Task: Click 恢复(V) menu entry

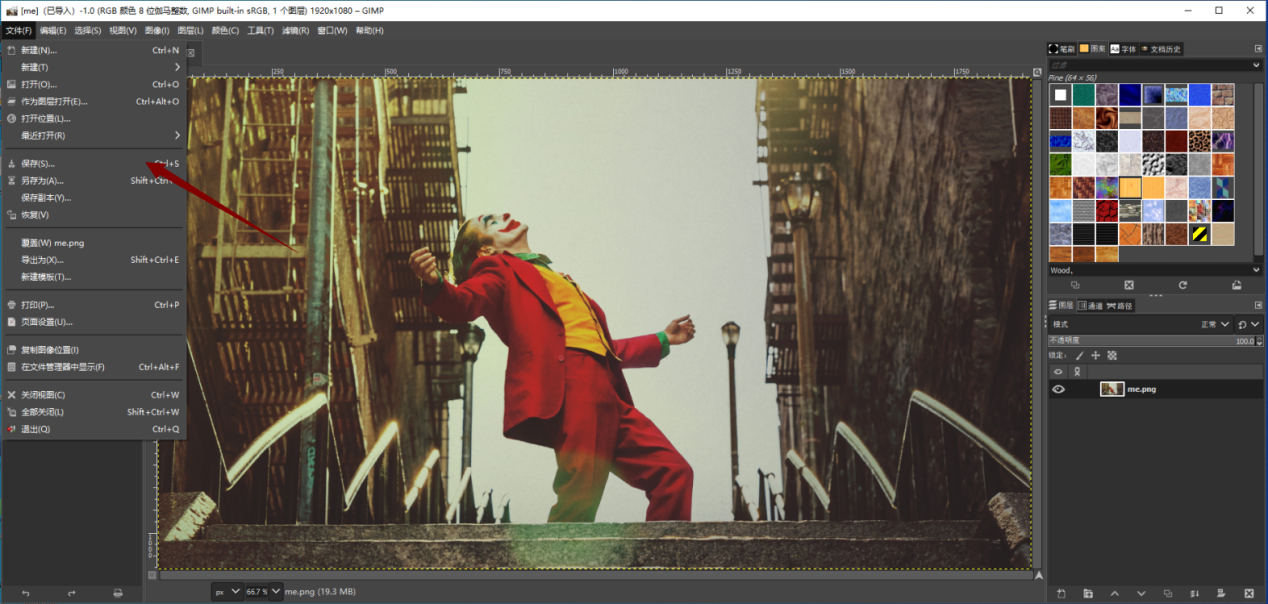Action: tap(93, 214)
